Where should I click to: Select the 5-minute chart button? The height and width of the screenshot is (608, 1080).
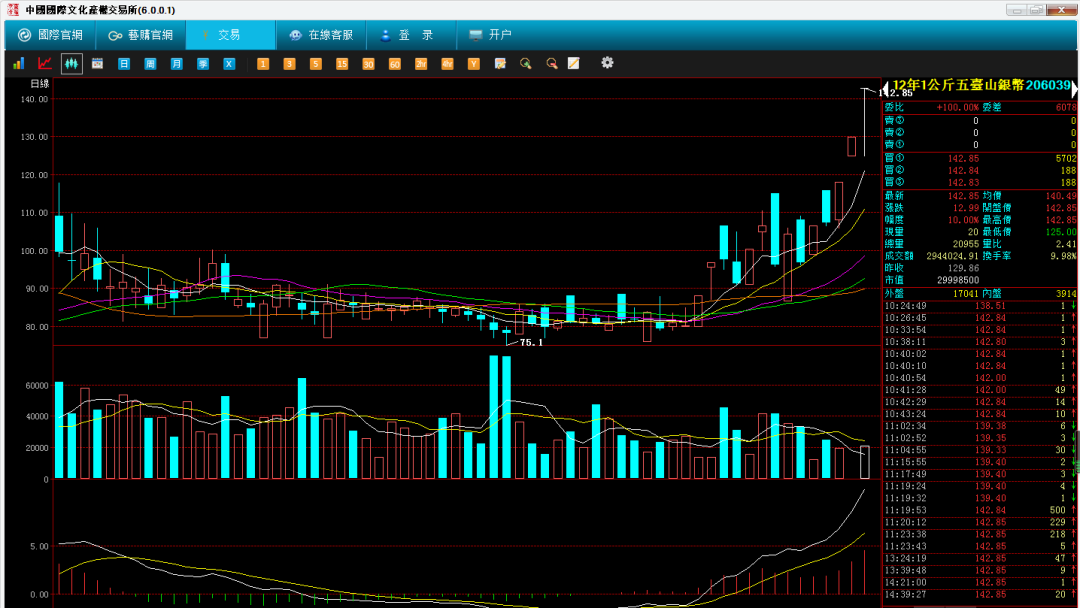315,63
